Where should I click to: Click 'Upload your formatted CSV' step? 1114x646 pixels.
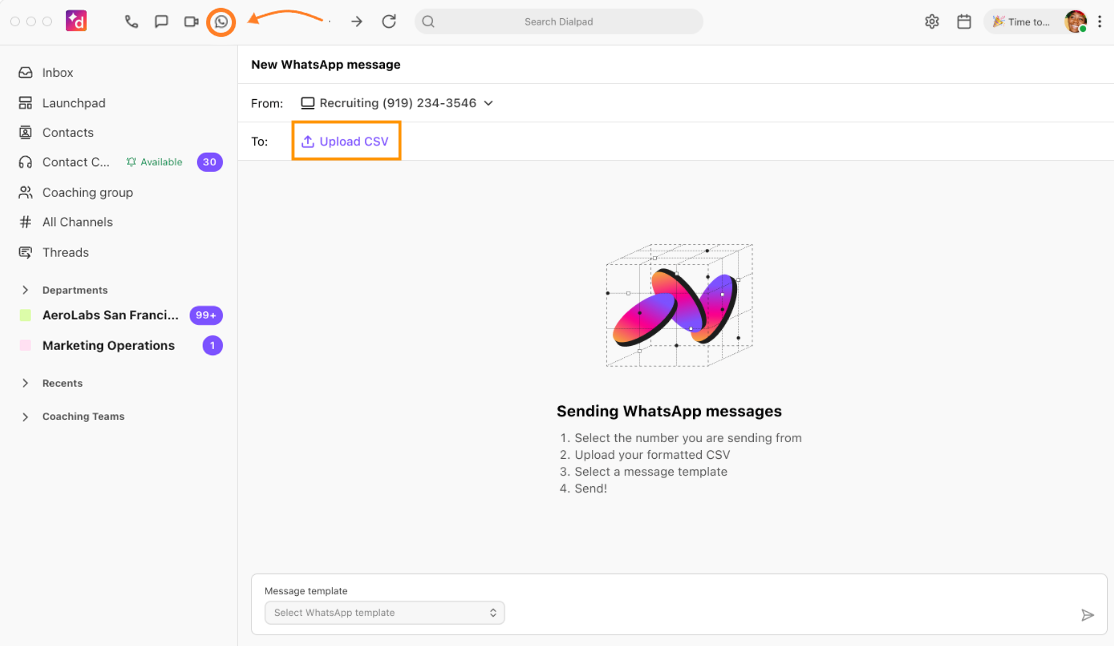[652, 455]
